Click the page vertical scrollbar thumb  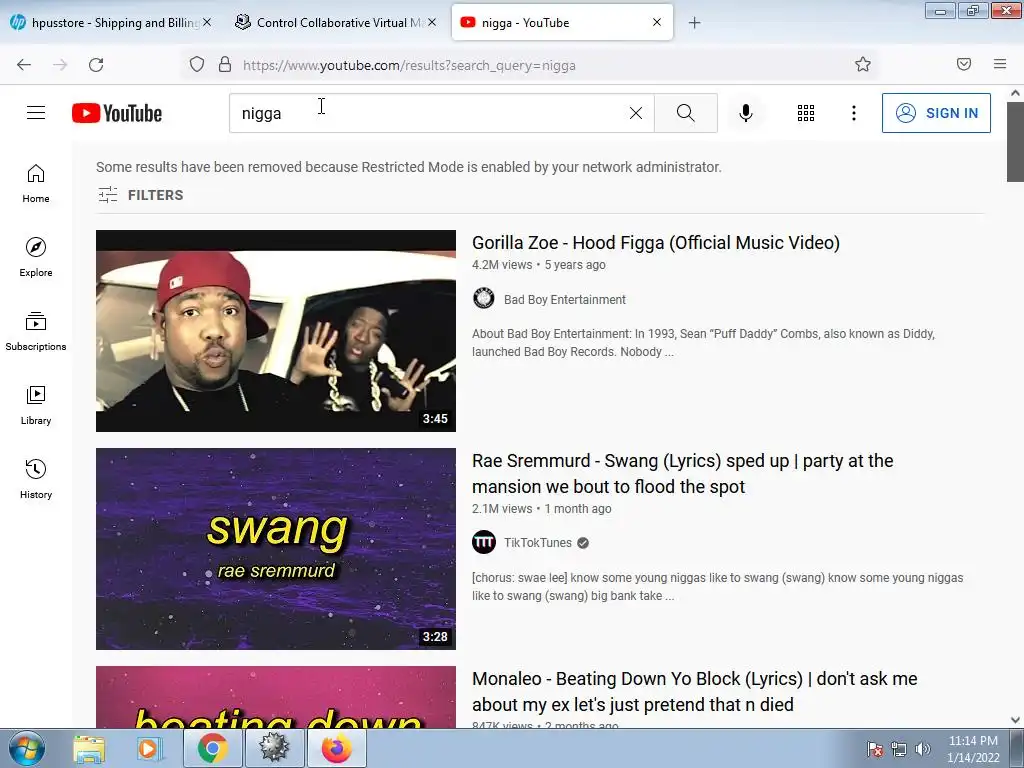(1015, 142)
